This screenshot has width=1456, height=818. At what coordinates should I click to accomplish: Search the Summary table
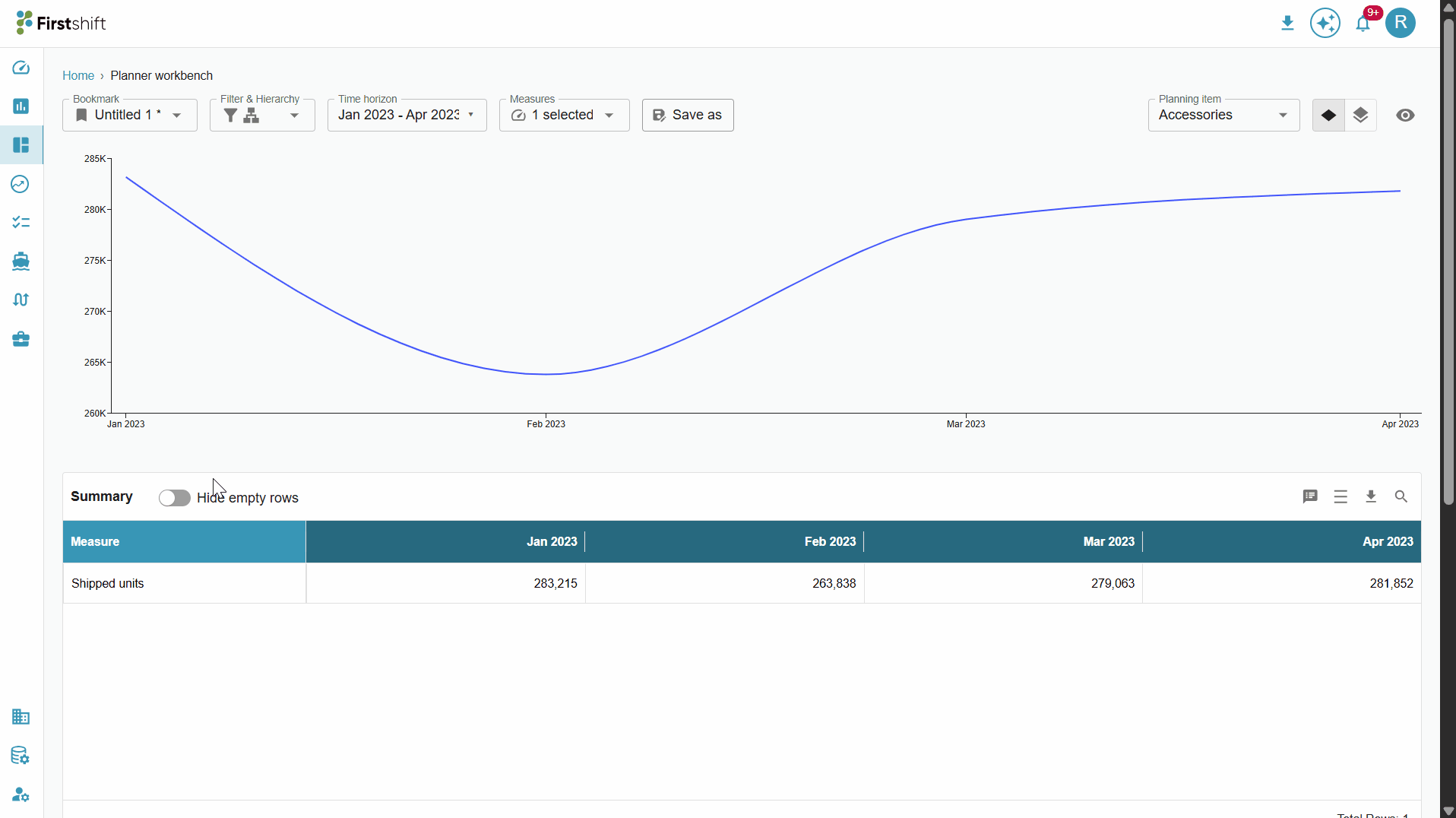(1401, 496)
